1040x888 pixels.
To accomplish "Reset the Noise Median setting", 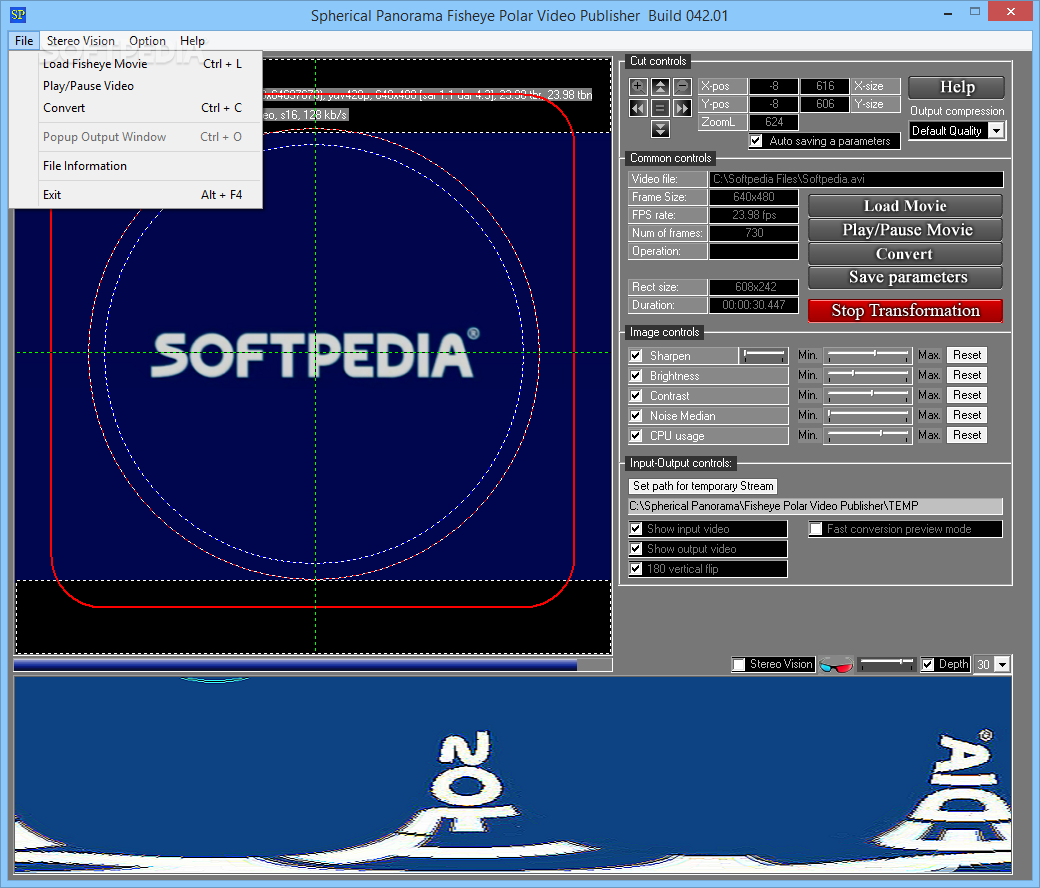I will (x=967, y=414).
